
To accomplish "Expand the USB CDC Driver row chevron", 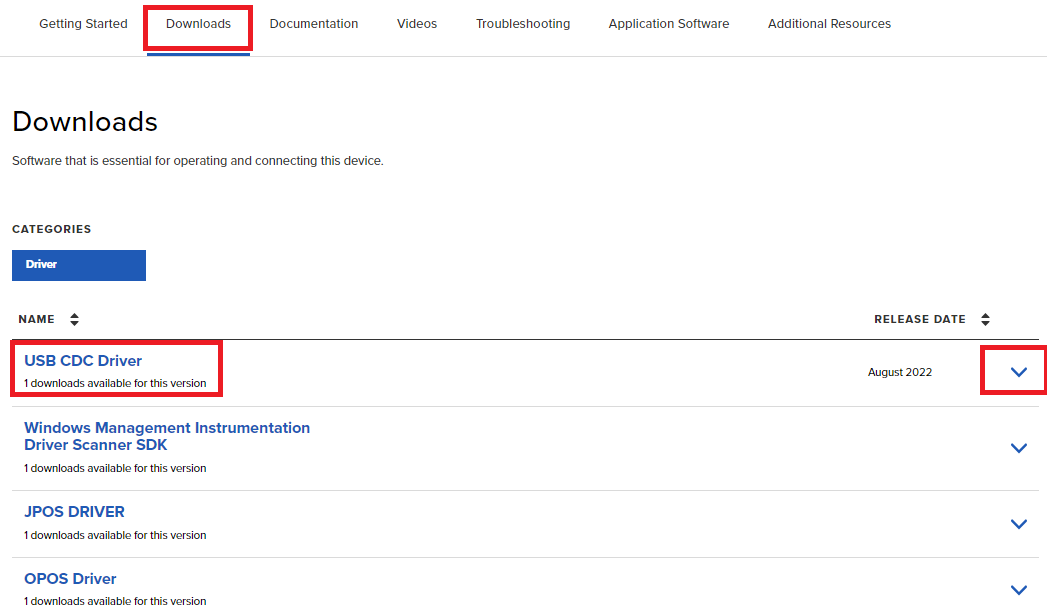I will click(x=1018, y=372).
